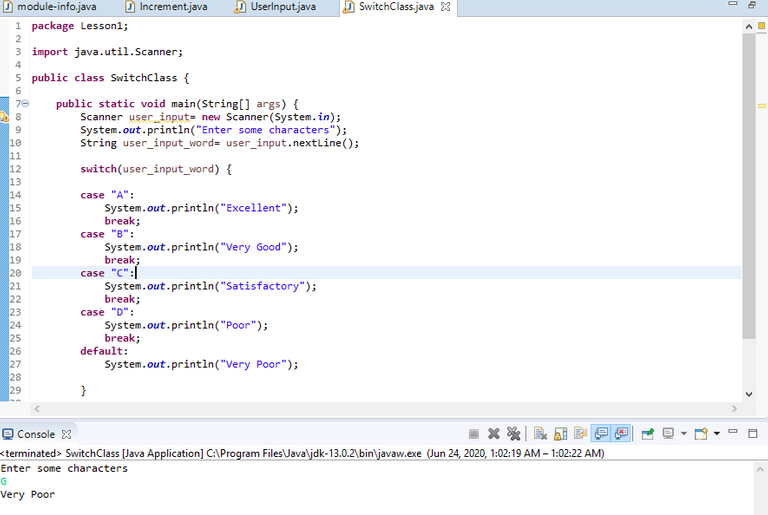Close the Console view tab
This screenshot has width=768, height=515.
tap(67, 434)
